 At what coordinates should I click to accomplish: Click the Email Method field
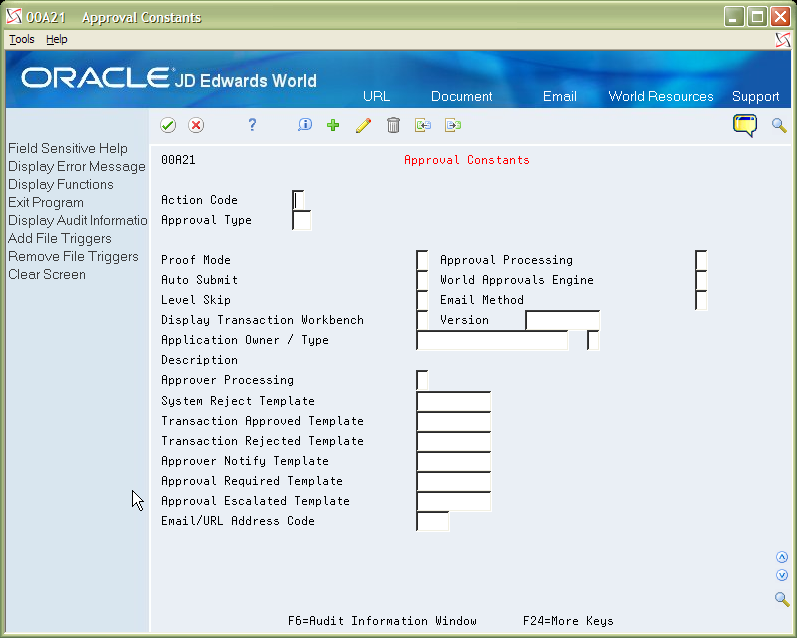click(701, 300)
